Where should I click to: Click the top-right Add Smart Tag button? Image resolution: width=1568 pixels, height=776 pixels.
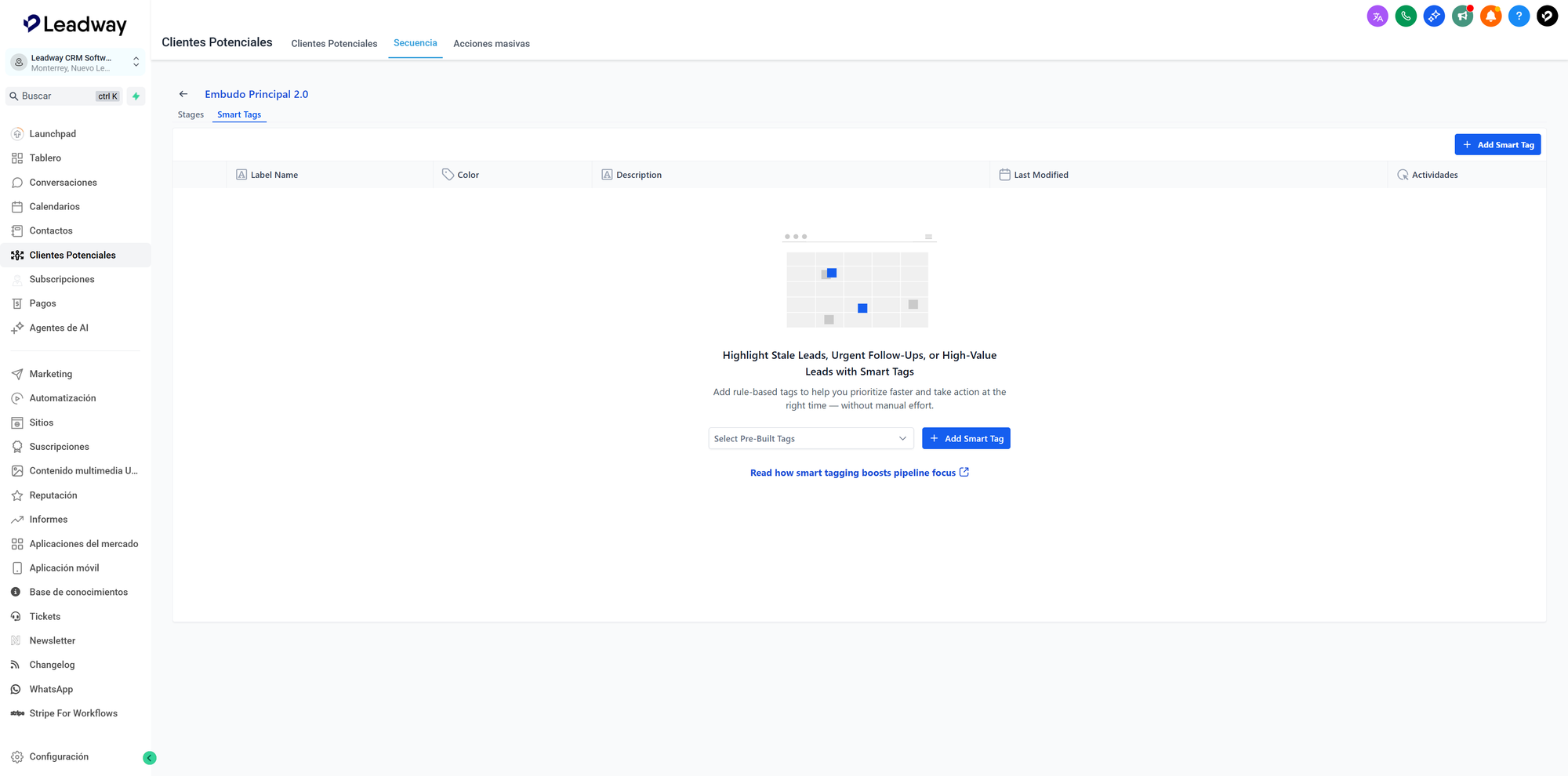(1497, 145)
